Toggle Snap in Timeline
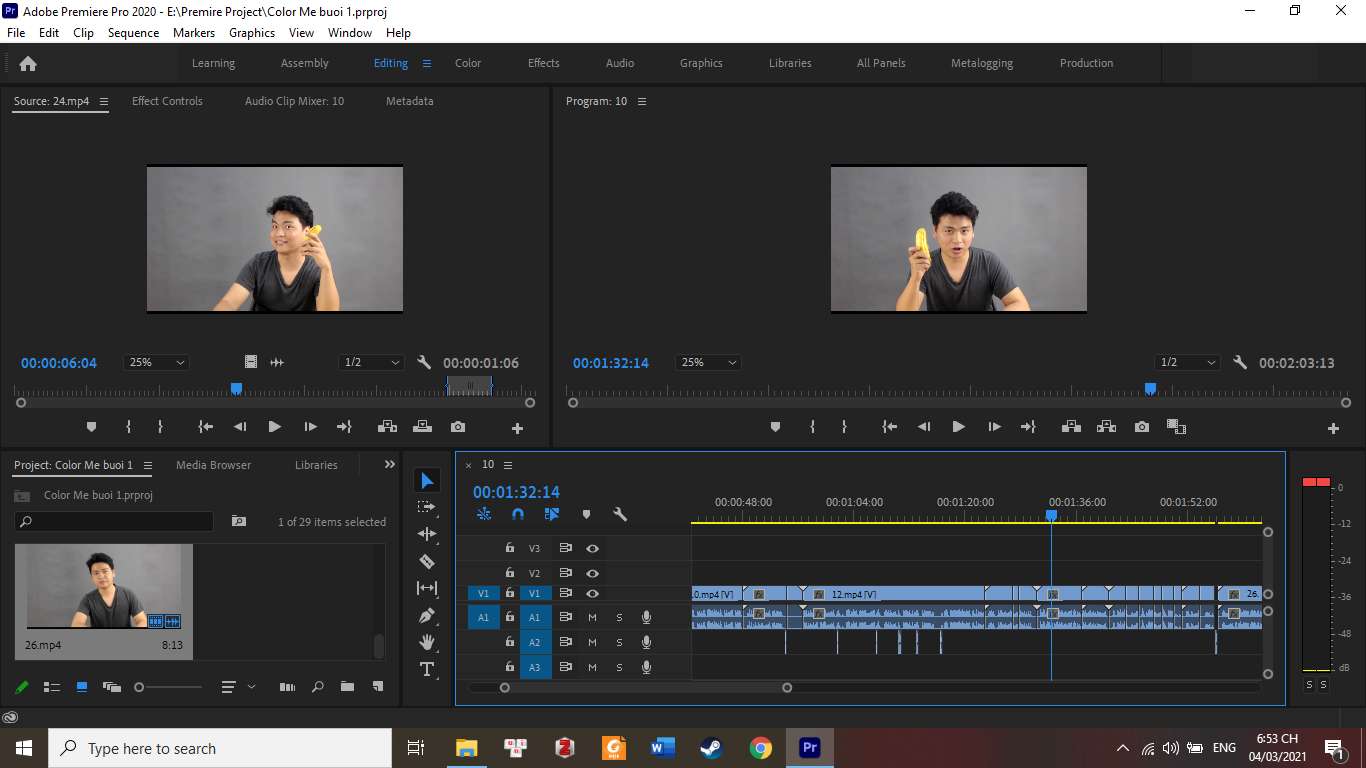Viewport: 1366px width, 768px height. pos(518,514)
